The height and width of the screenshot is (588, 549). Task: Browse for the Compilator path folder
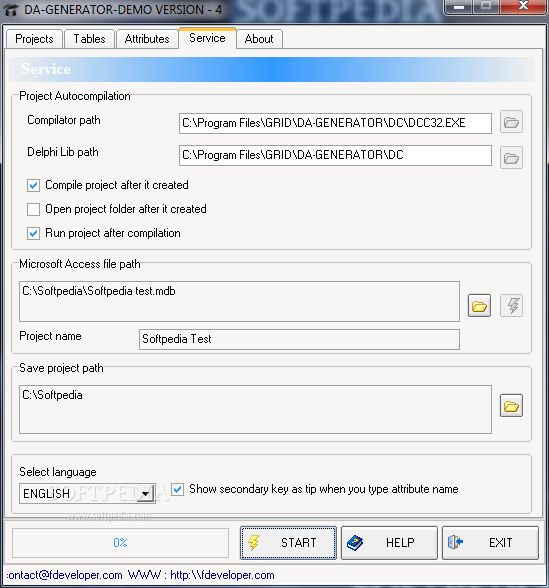point(511,122)
